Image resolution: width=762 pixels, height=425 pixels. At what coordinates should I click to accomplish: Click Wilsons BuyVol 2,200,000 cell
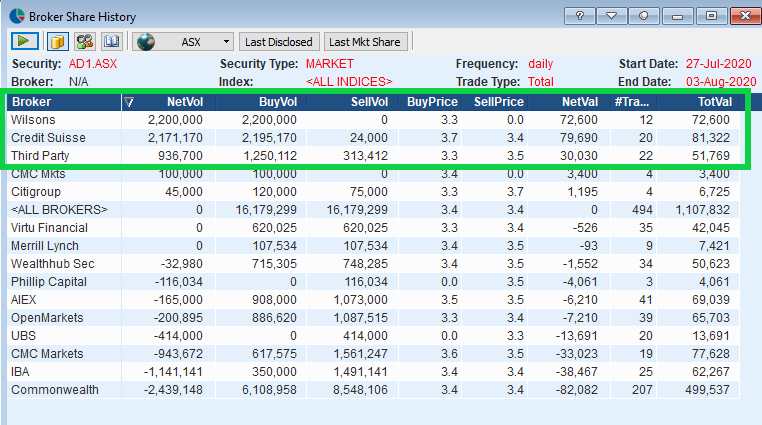(261, 119)
